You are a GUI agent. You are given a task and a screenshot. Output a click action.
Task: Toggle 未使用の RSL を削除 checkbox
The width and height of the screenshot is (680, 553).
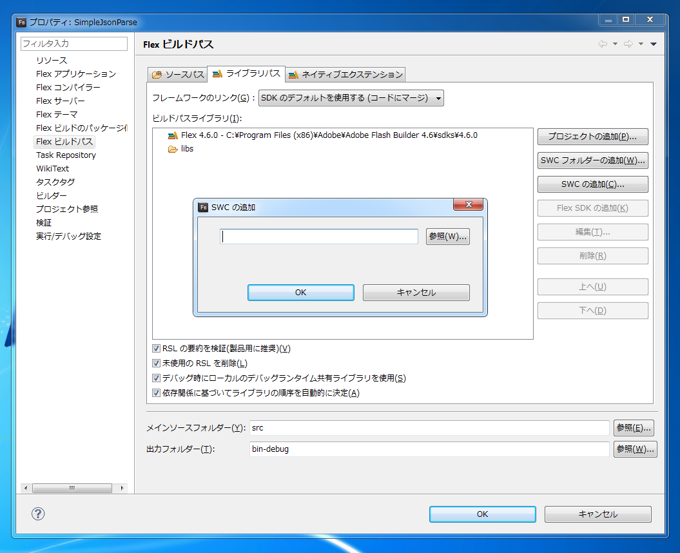click(x=156, y=363)
